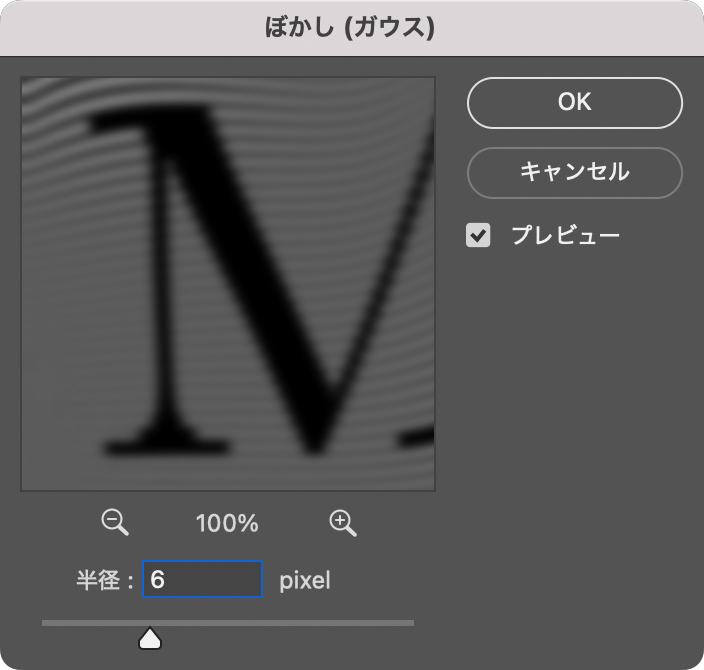Image resolution: width=704 pixels, height=670 pixels.
Task: Click the 100% zoom level text
Action: tap(228, 523)
